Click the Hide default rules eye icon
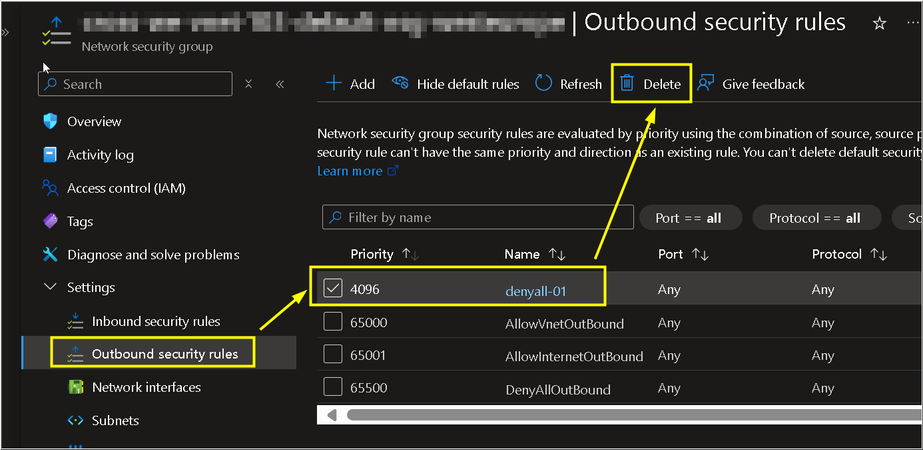This screenshot has height=450, width=923. click(400, 83)
